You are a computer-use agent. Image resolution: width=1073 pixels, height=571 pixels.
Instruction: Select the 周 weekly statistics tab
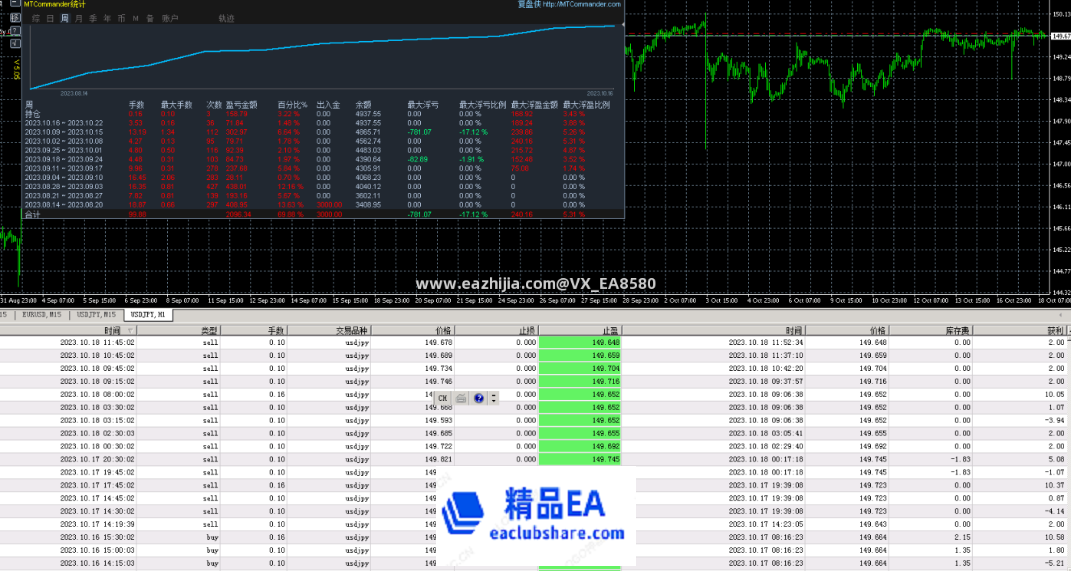(x=64, y=18)
